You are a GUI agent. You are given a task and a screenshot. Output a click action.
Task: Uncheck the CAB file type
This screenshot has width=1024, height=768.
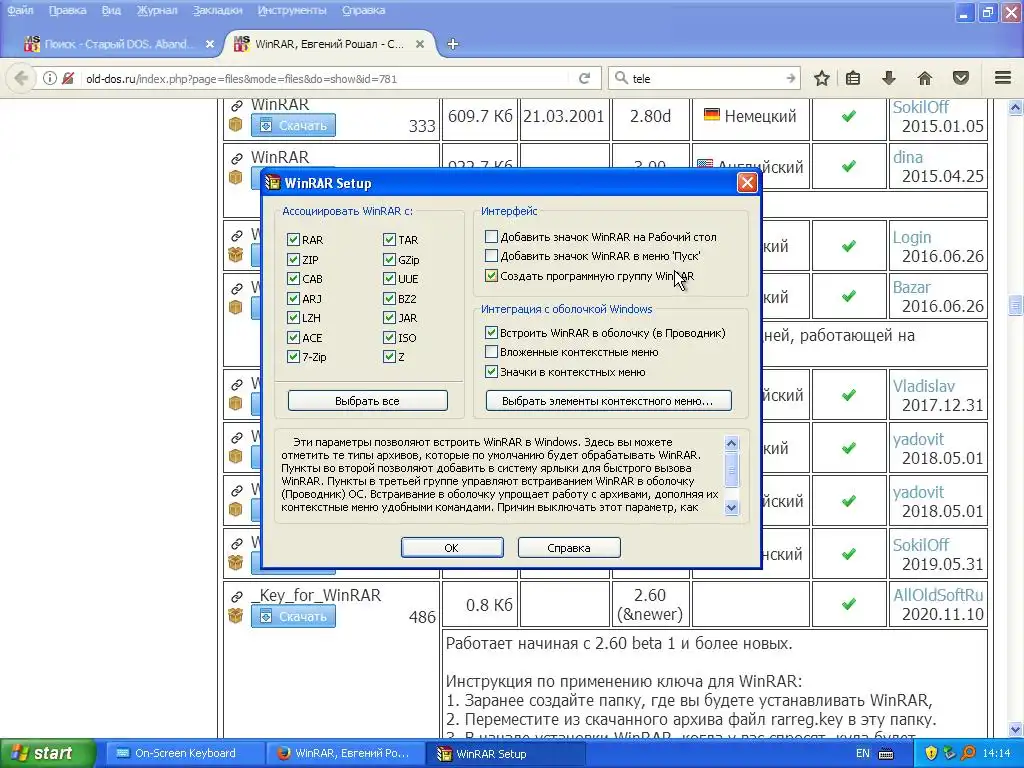(293, 279)
